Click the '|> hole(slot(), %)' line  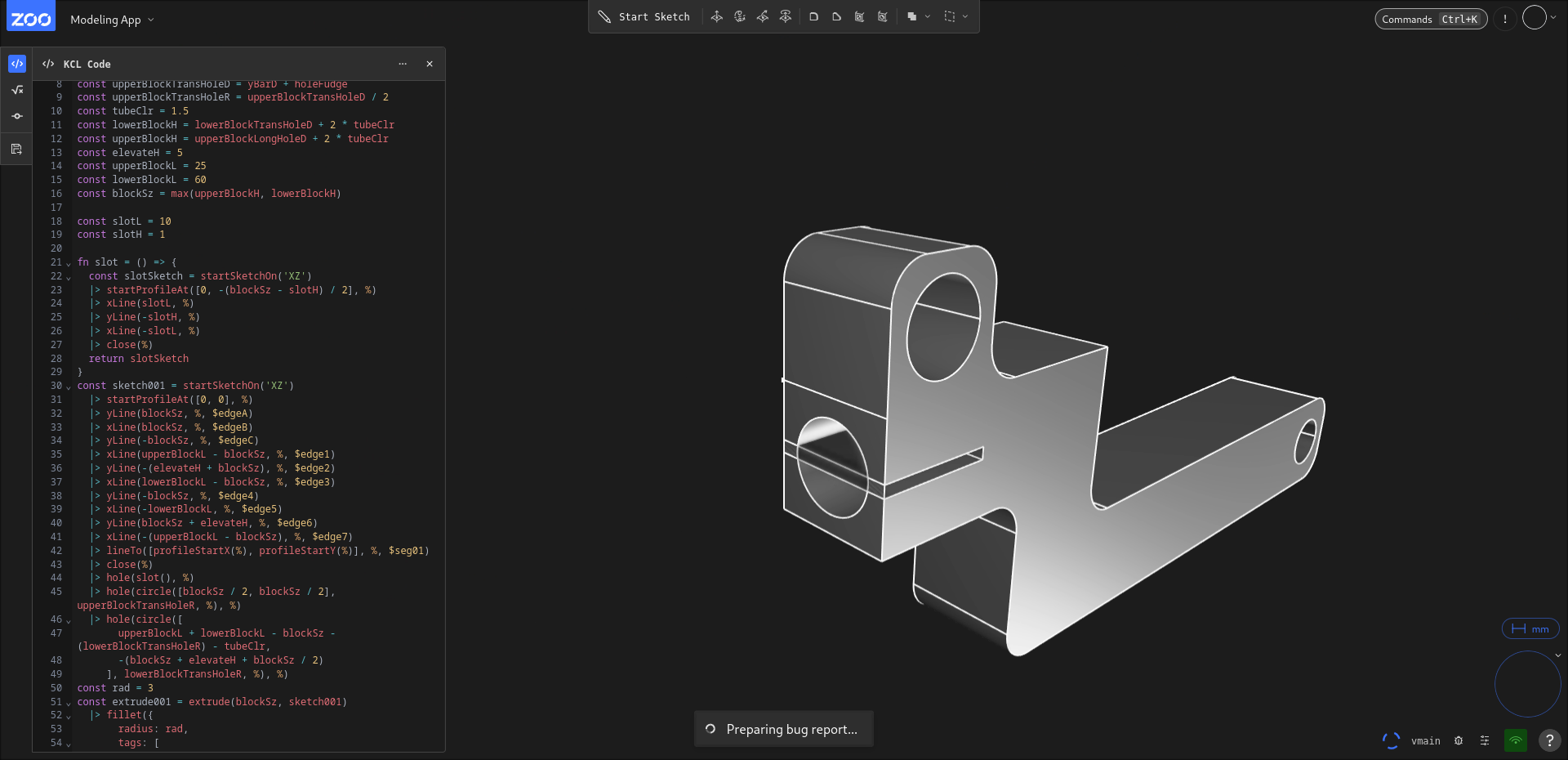tap(141, 578)
